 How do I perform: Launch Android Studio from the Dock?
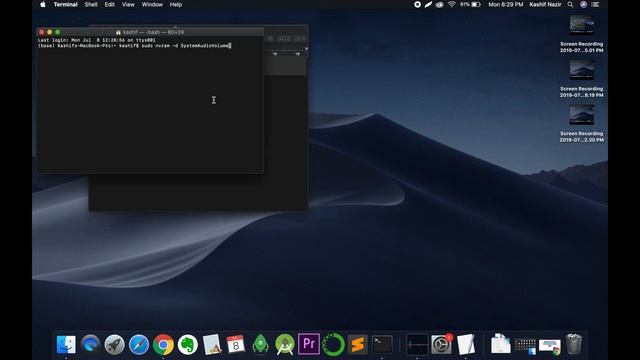tap(284, 344)
